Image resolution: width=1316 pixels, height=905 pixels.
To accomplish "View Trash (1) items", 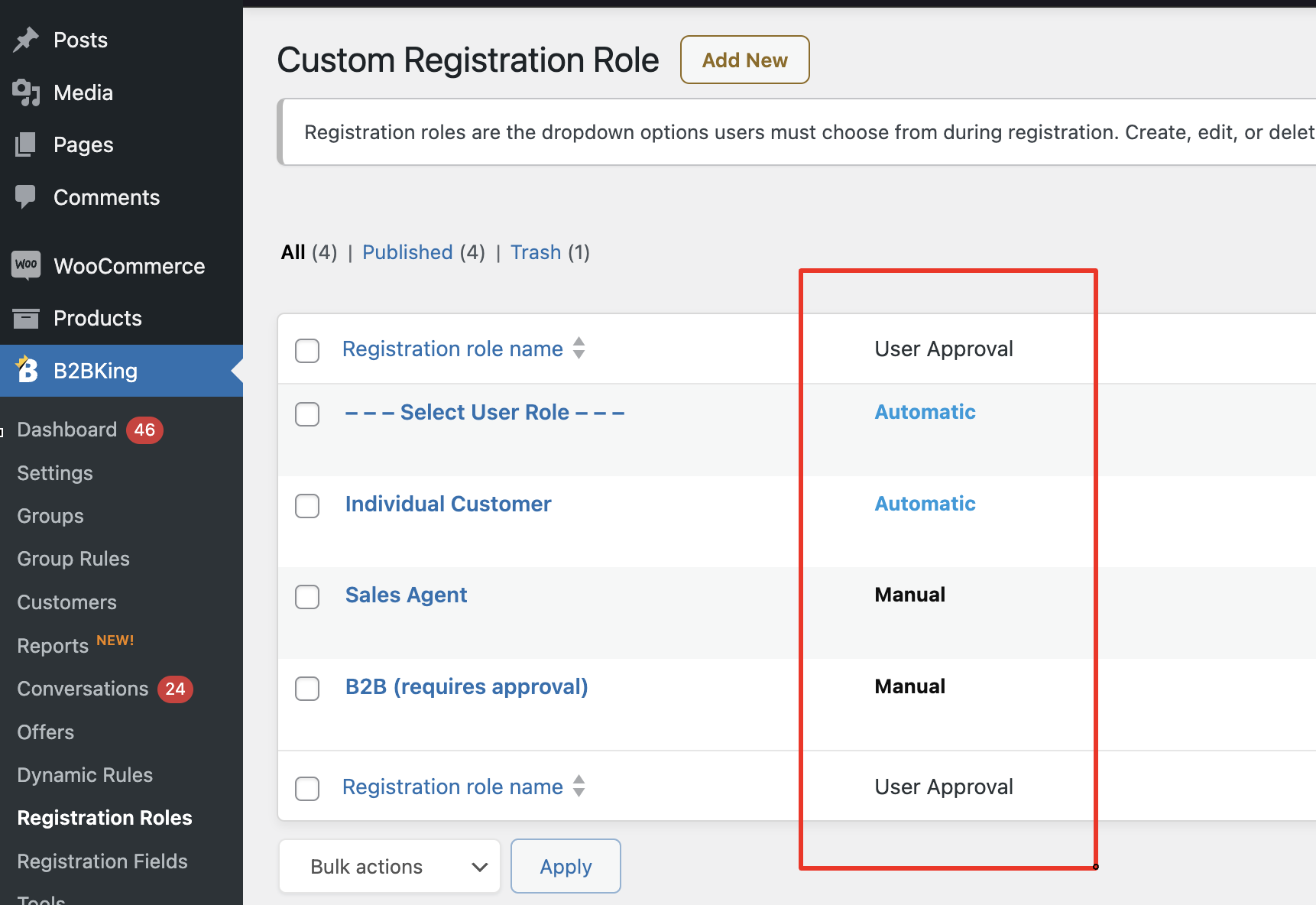I will (550, 252).
